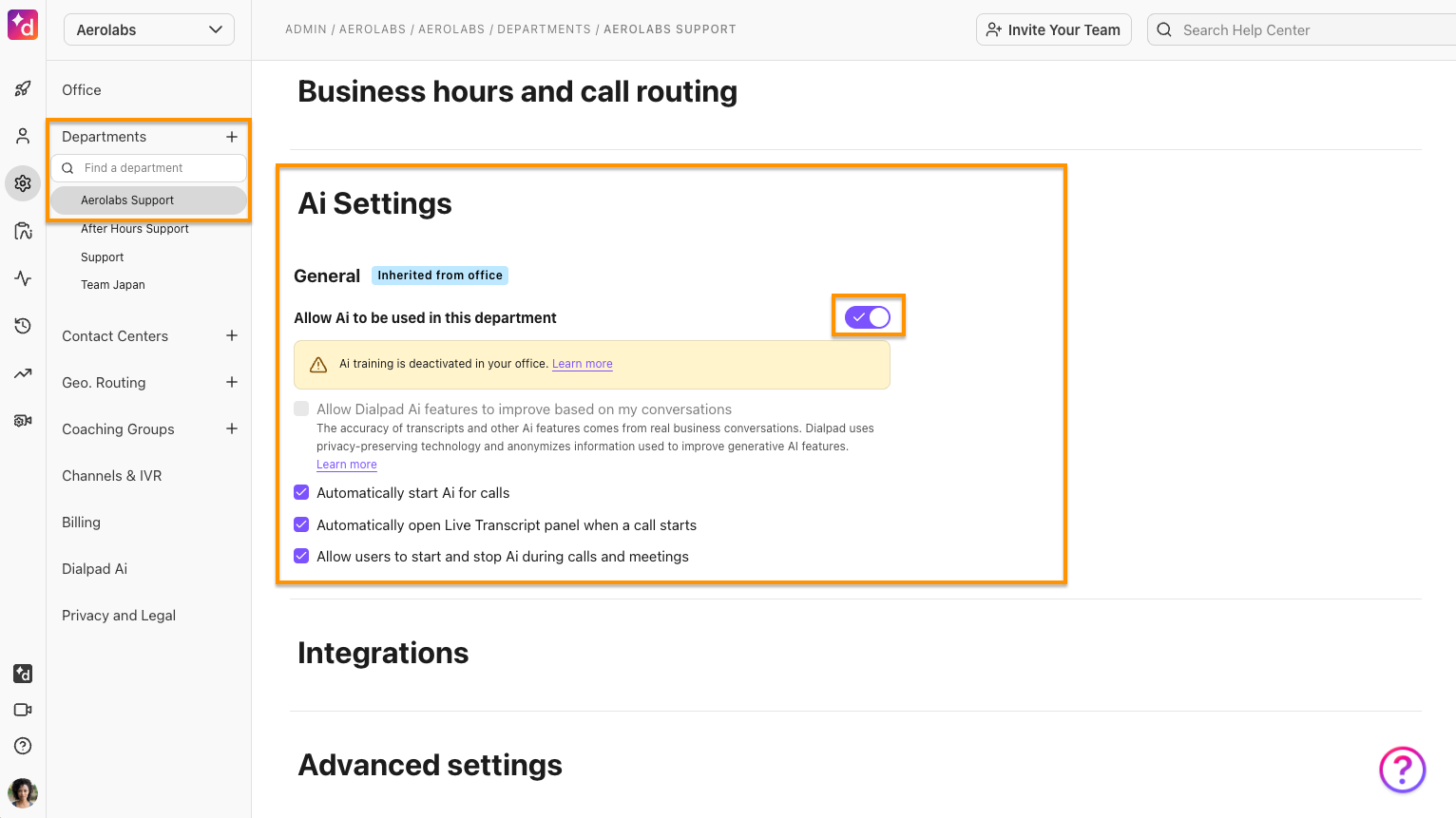Open the Departments menu item
The width and height of the screenshot is (1456, 818).
click(105, 137)
